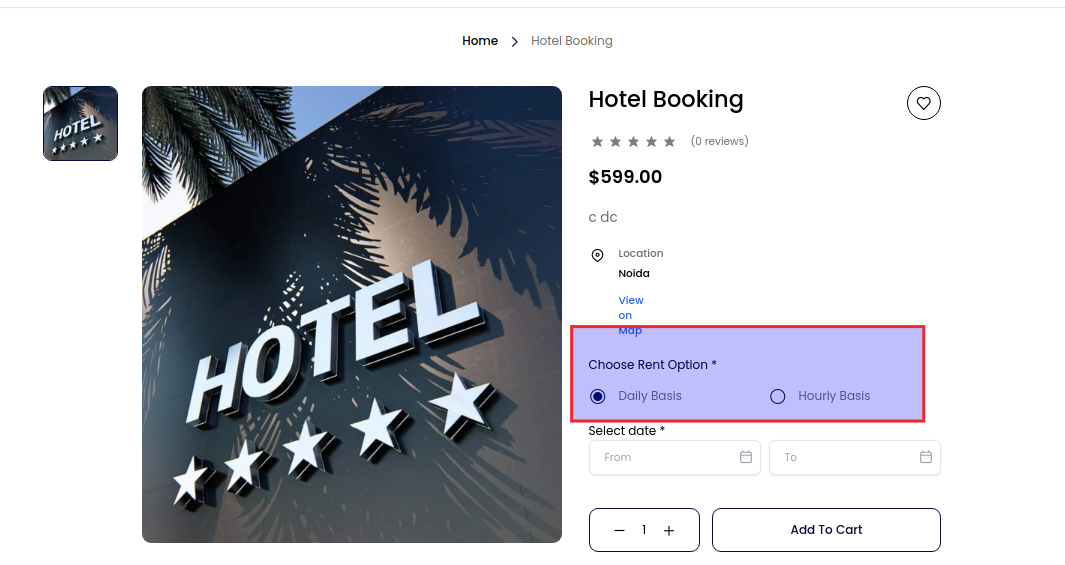This screenshot has height=565, width=1065.
Task: Open calendar icon in From date field
Action: (x=746, y=457)
